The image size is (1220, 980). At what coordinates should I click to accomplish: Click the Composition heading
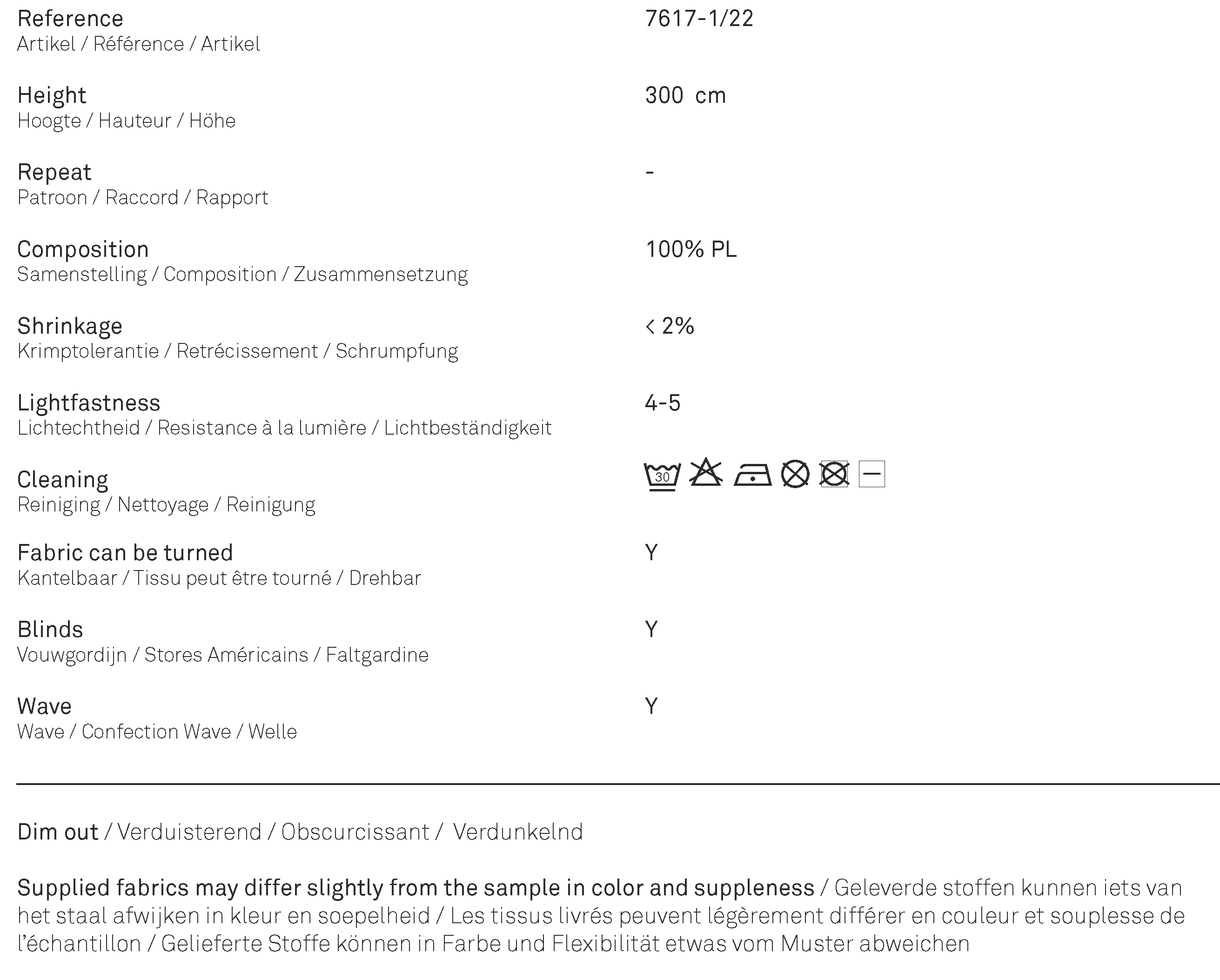[x=83, y=249]
